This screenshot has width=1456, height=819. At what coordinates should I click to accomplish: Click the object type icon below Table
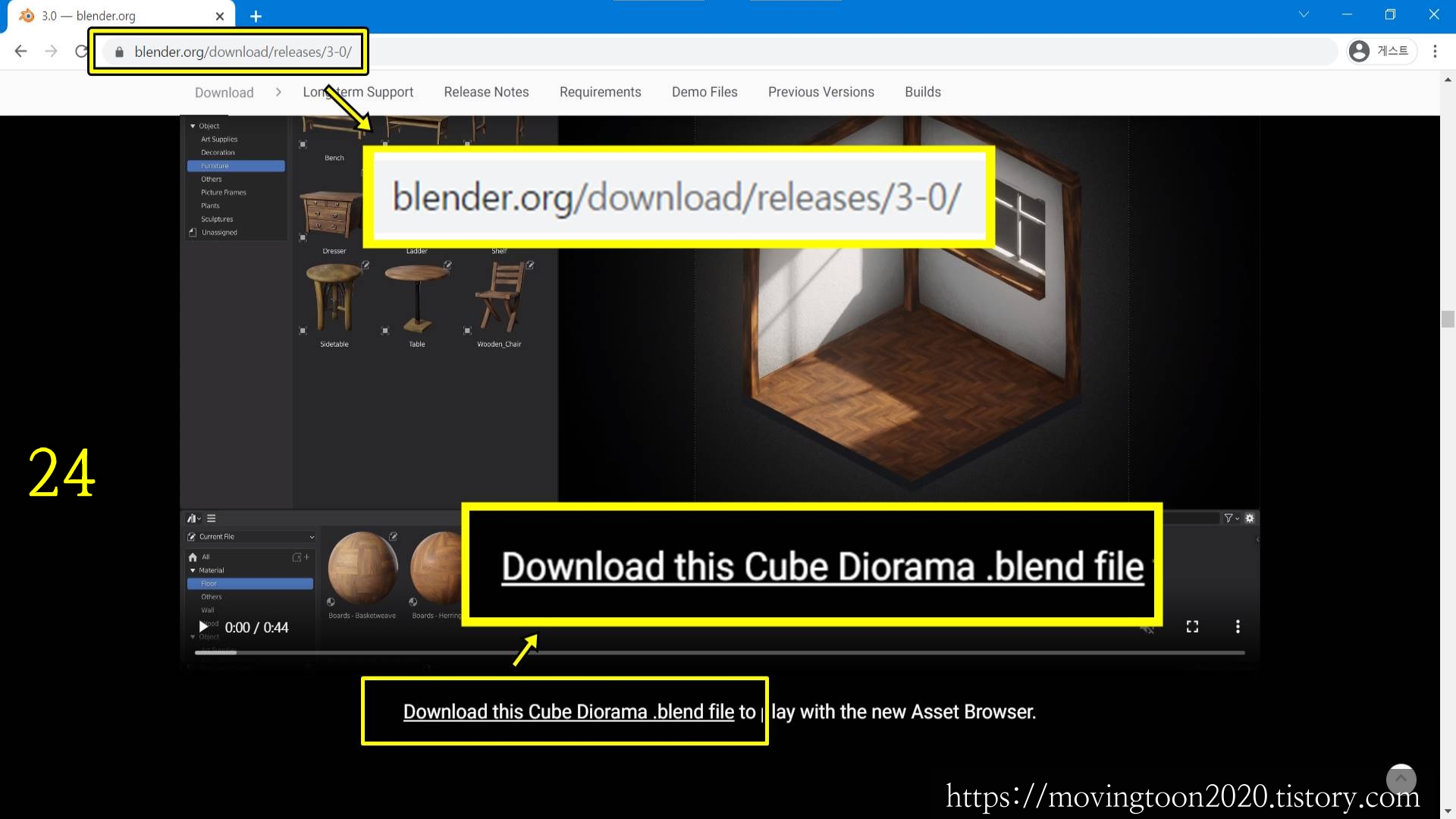point(385,331)
